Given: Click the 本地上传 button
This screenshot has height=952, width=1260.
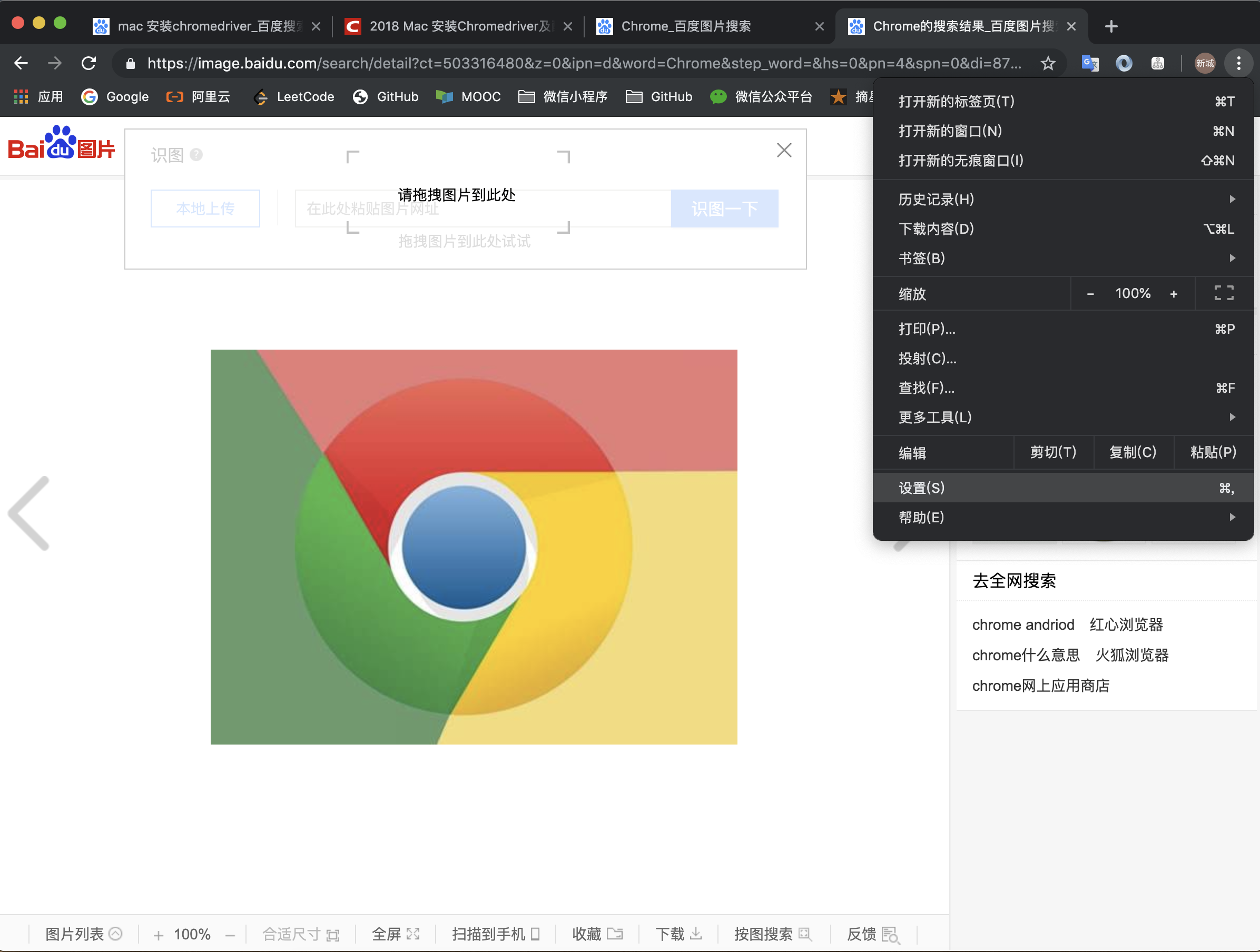Looking at the screenshot, I should pos(205,209).
